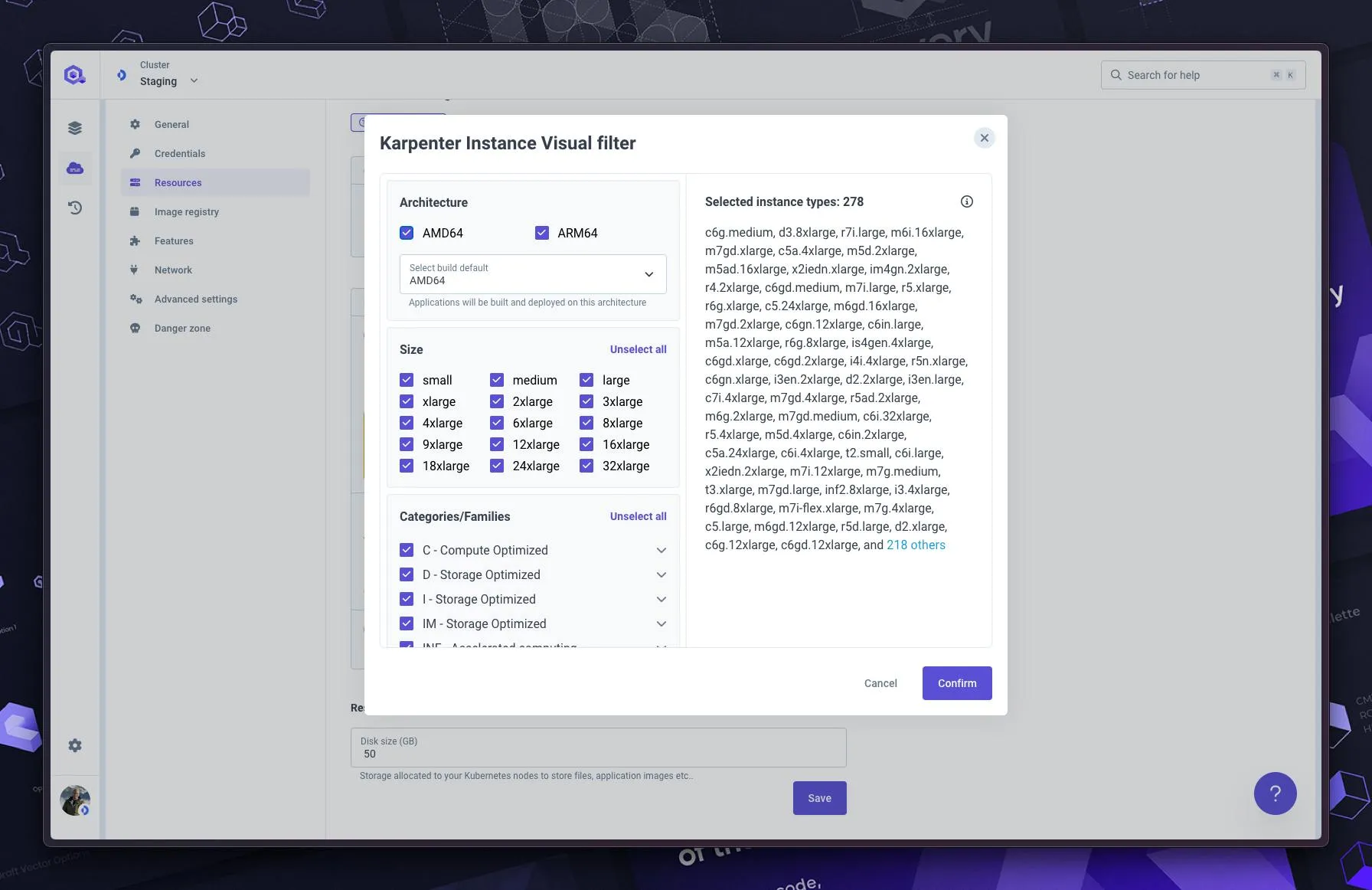This screenshot has height=890, width=1372.
Task: Confirm the instance filter selection
Action: click(957, 683)
